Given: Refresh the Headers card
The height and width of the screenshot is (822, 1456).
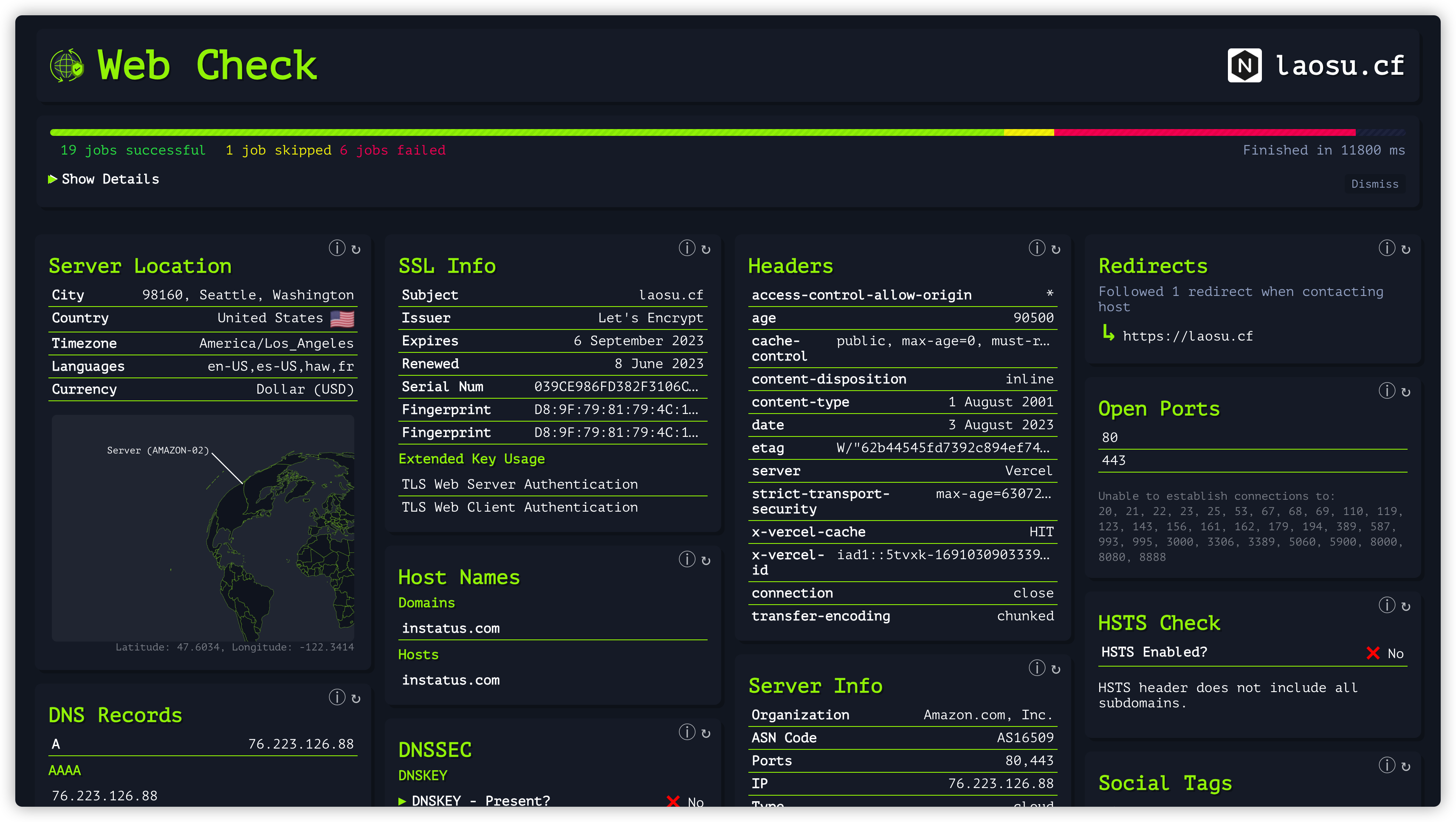Looking at the screenshot, I should [1056, 248].
